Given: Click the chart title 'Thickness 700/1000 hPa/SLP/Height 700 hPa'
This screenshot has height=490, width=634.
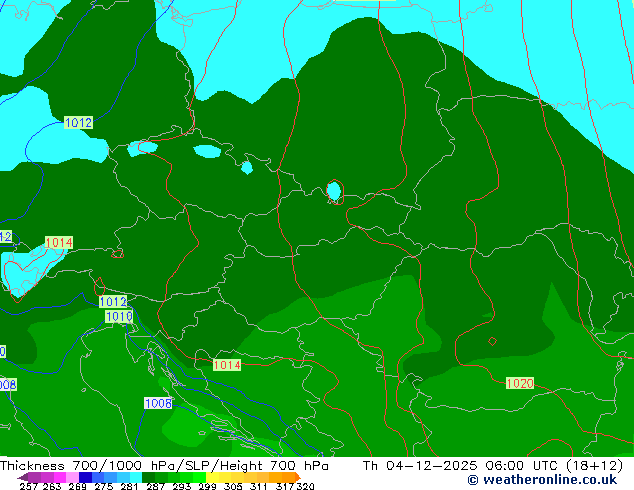Looking at the screenshot, I should [164, 466].
